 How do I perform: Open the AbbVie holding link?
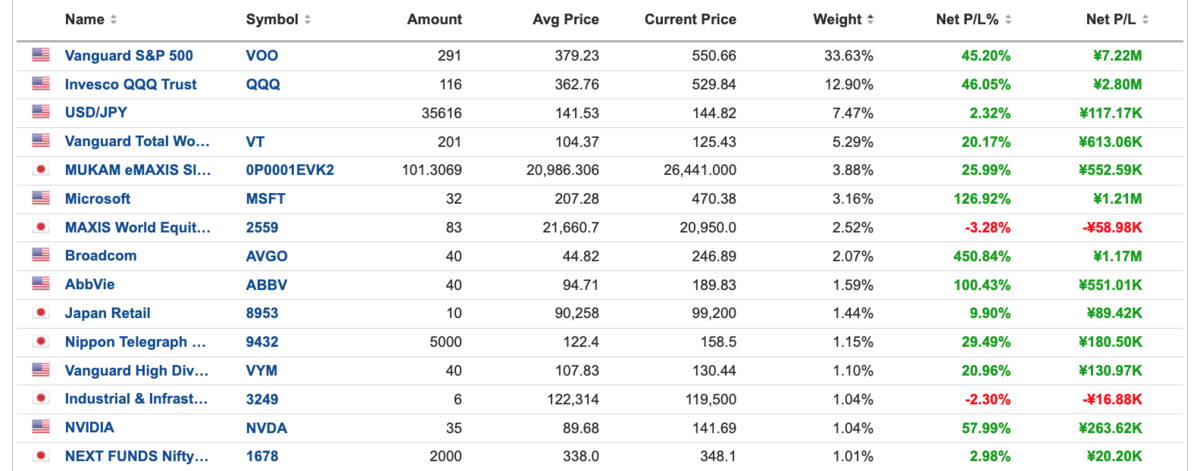tap(90, 284)
